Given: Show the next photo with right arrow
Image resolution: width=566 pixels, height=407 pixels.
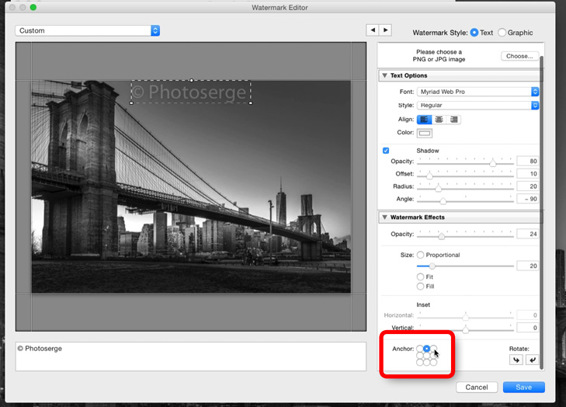Looking at the screenshot, I should pos(385,30).
